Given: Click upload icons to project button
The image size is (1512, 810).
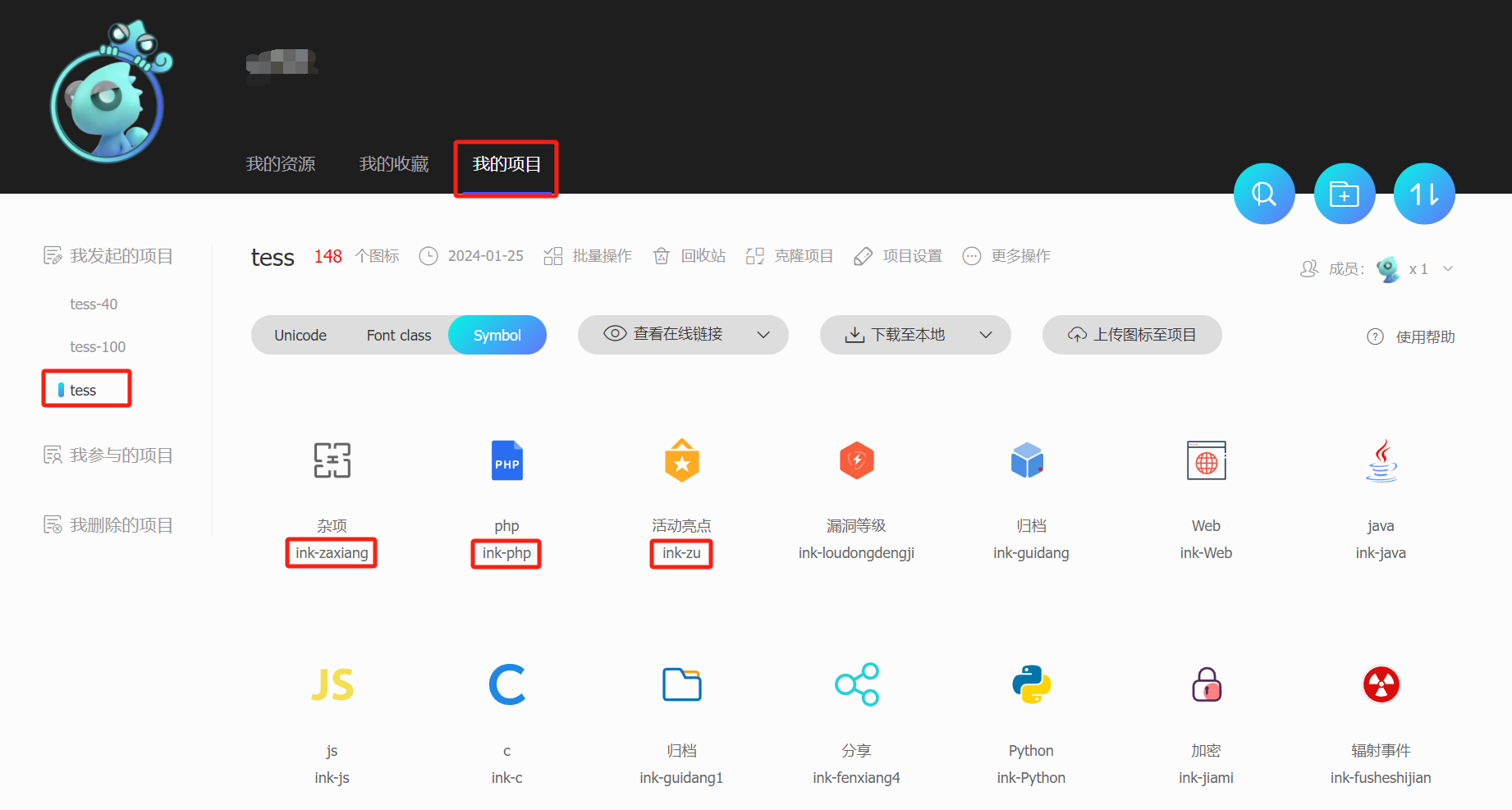Looking at the screenshot, I should click(x=1132, y=335).
